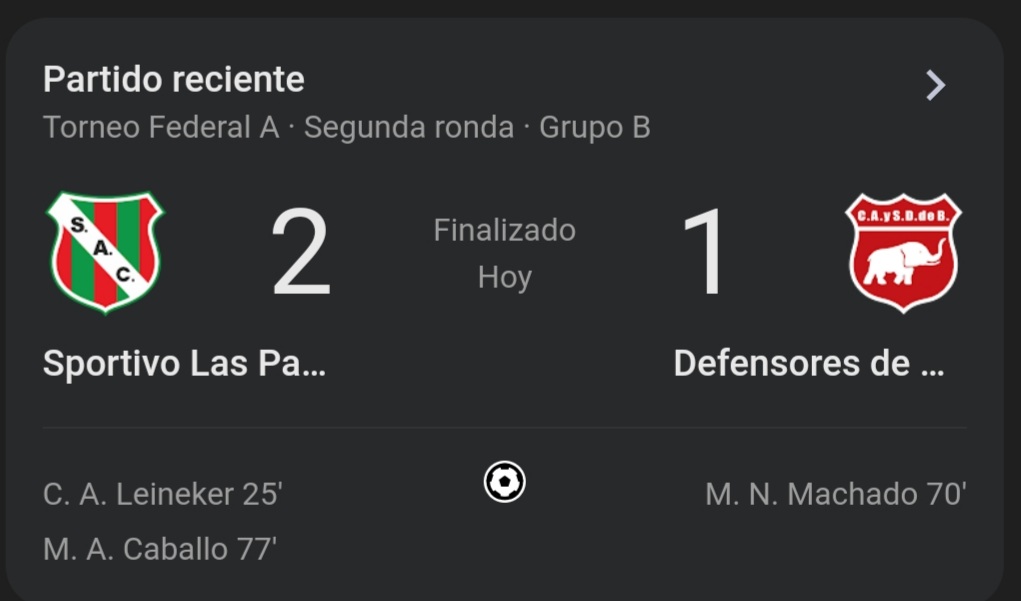Click the "Segunda ronda" round label
The image size is (1021, 601).
(x=409, y=128)
